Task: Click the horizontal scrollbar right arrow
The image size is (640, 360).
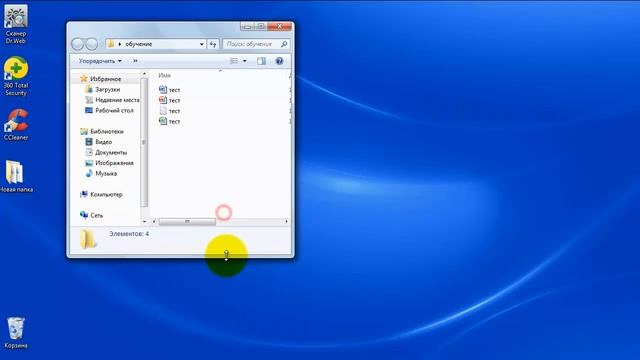Action: point(287,222)
